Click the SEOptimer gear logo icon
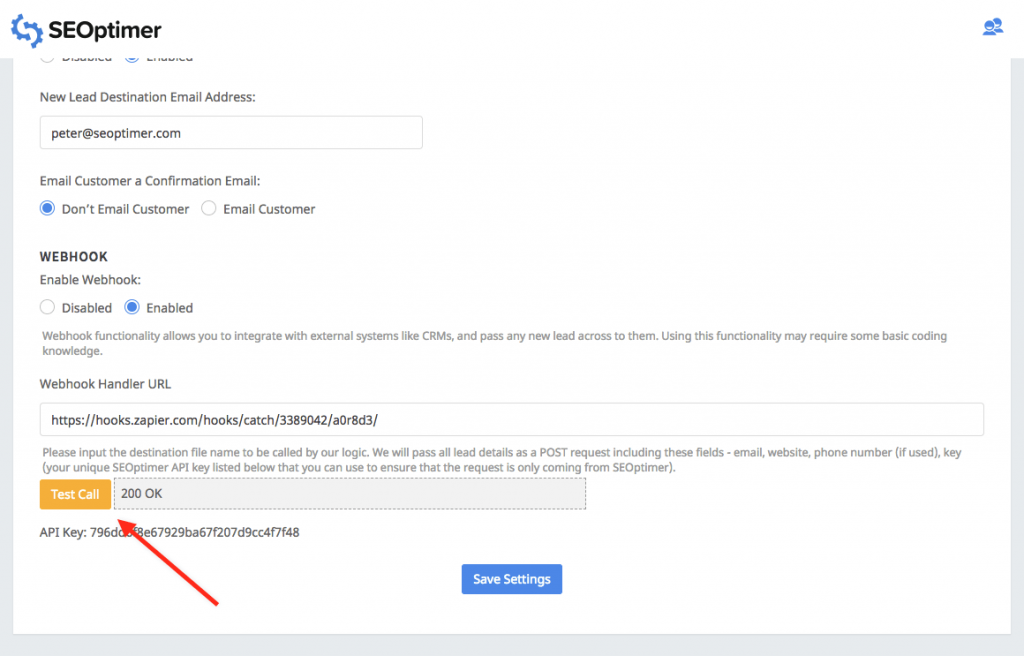The image size is (1024, 656). 27,30
